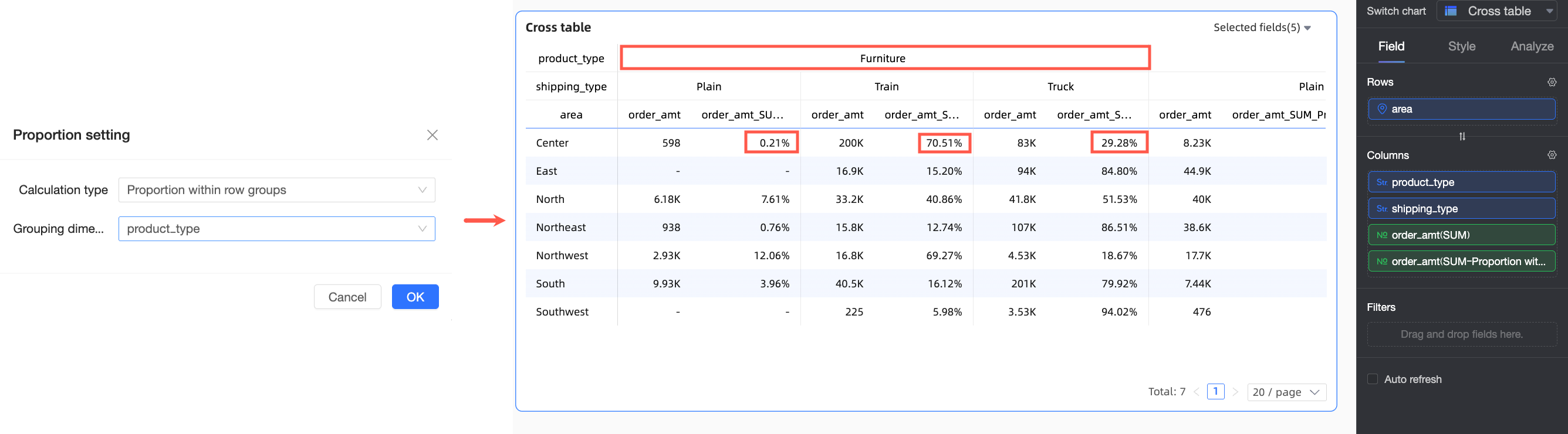Click the 69.27% cell in Northwest row
Screen dimensions: 1568x434
(944, 256)
